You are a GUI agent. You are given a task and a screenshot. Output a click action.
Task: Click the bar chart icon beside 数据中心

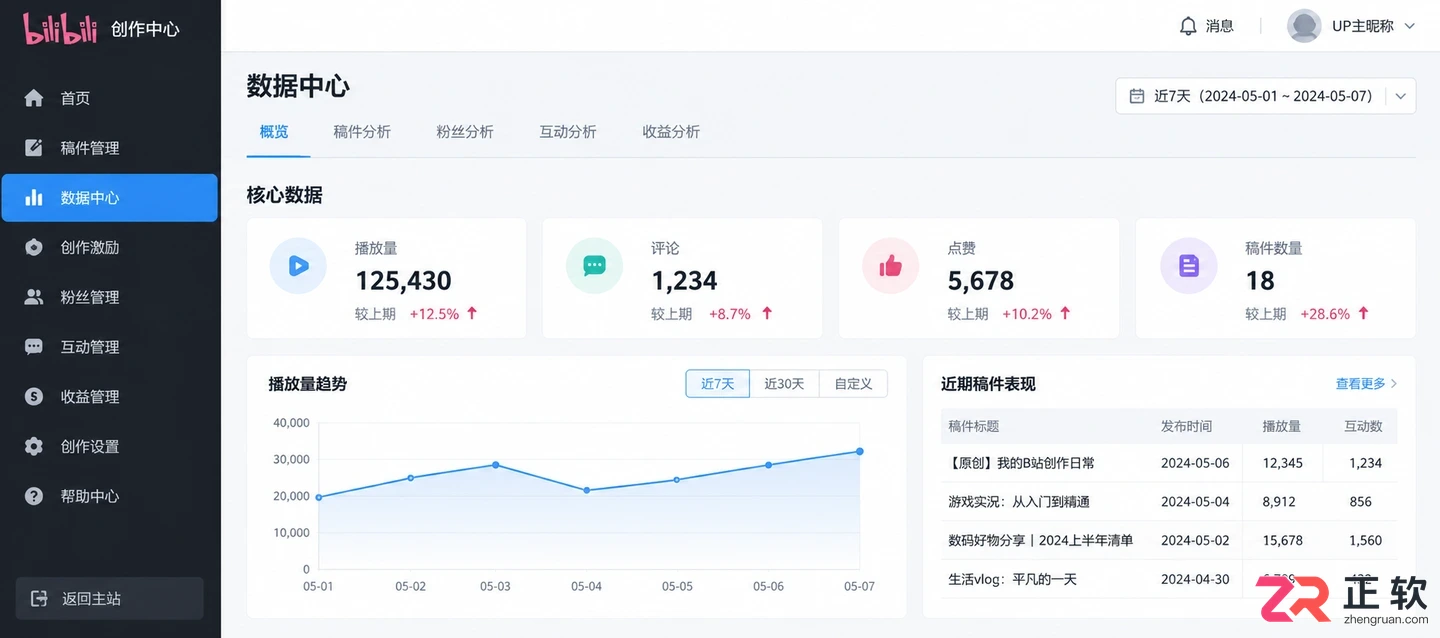[x=34, y=198]
